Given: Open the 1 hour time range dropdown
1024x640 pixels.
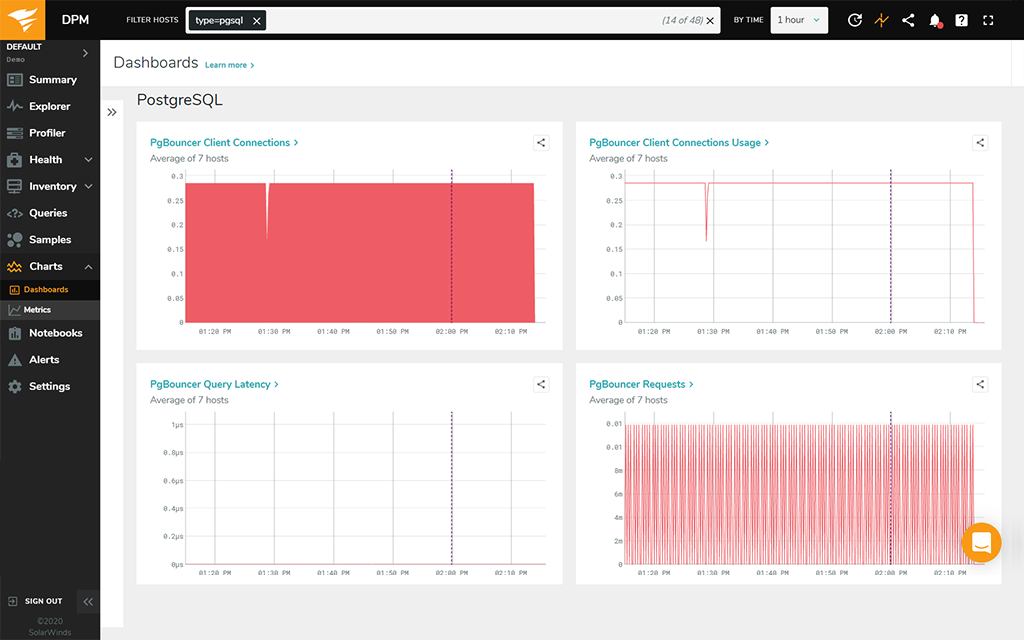Looking at the screenshot, I should point(799,20).
